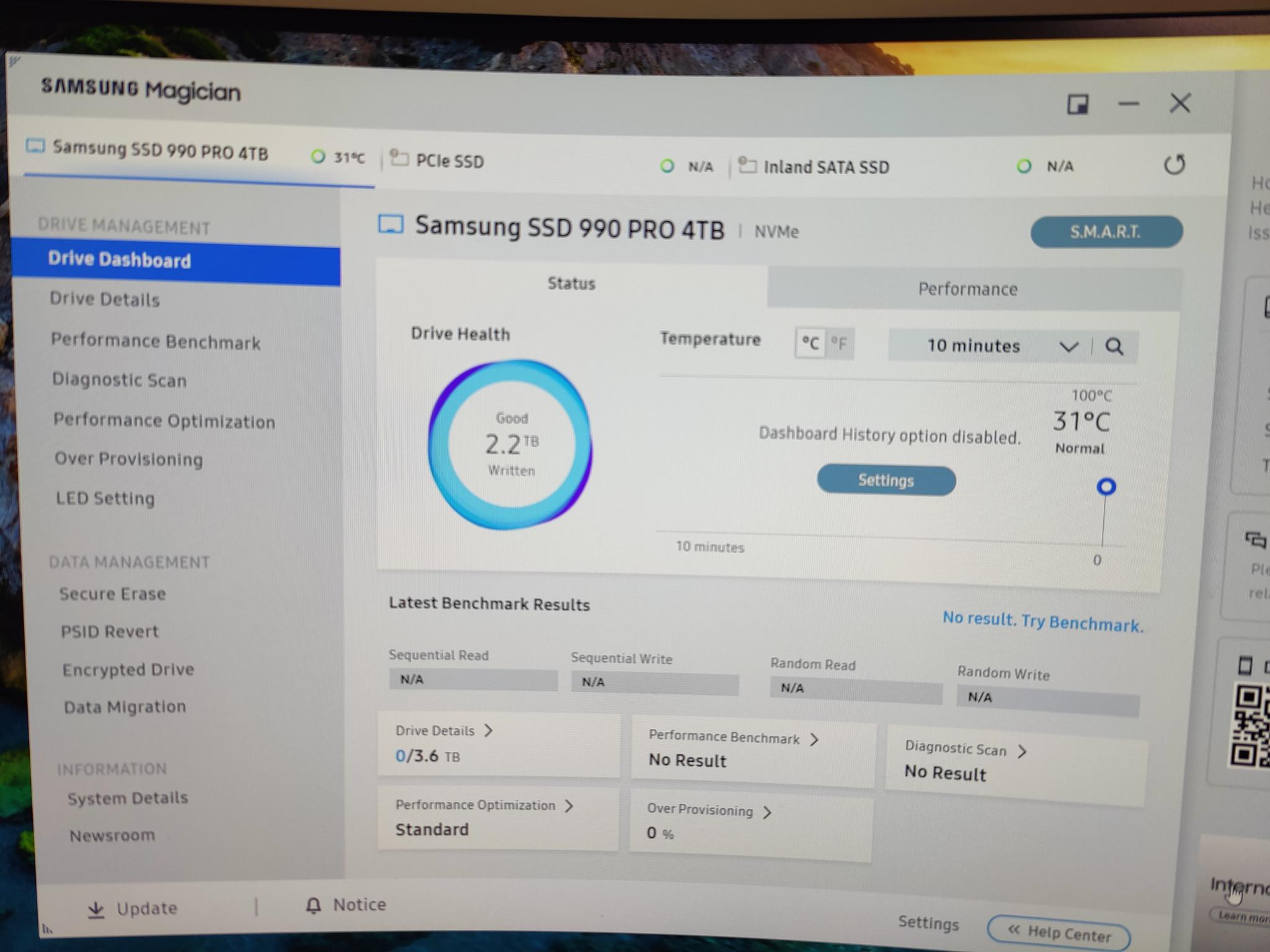Click the No result. Try Benchmark link
Screen dimensions: 1270x952
click(x=1042, y=622)
